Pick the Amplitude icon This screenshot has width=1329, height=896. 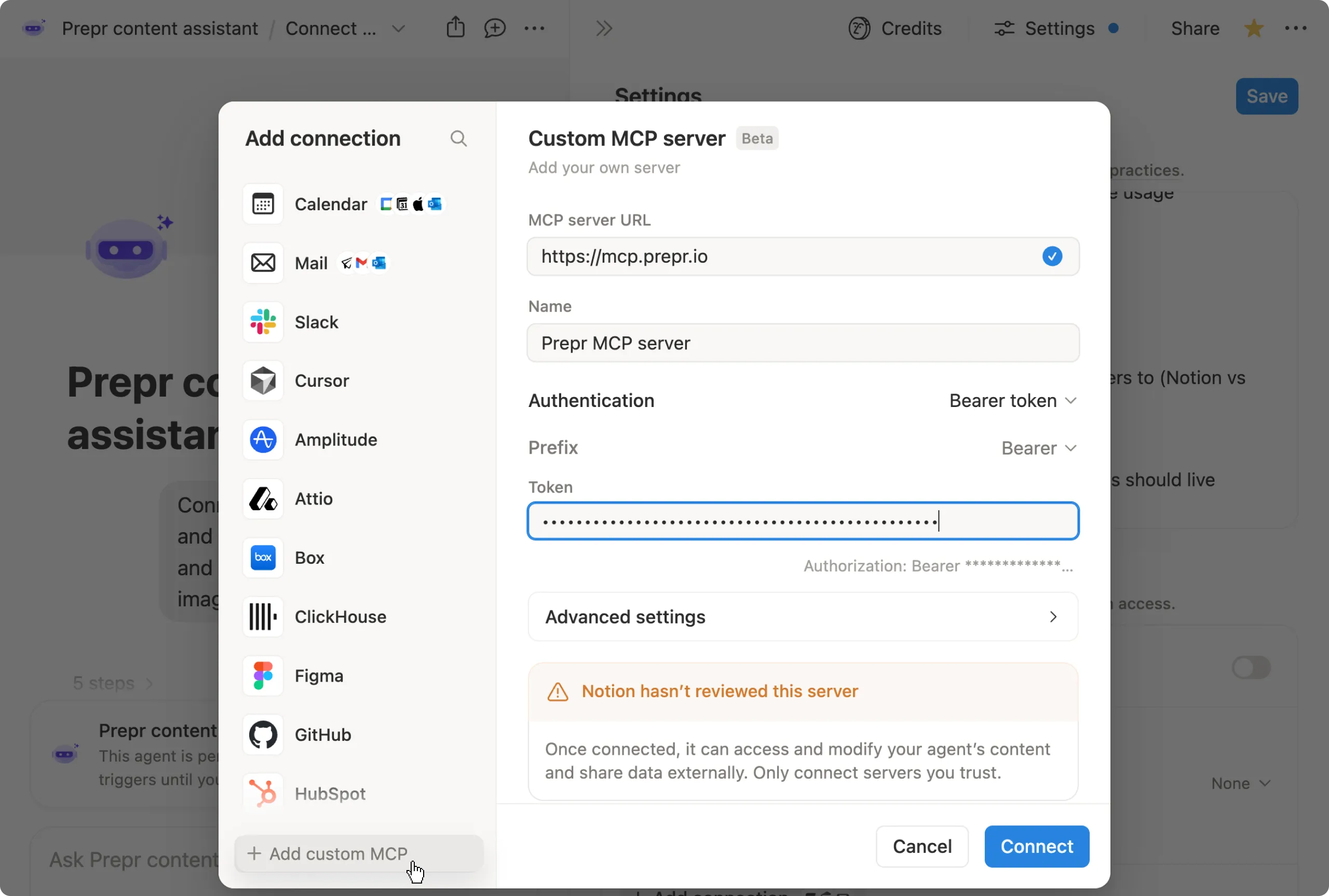pyautogui.click(x=263, y=439)
